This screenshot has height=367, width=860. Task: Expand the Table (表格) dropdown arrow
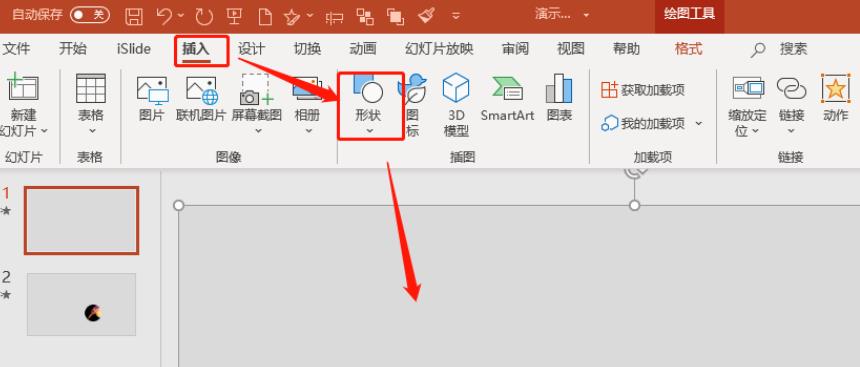[92, 131]
